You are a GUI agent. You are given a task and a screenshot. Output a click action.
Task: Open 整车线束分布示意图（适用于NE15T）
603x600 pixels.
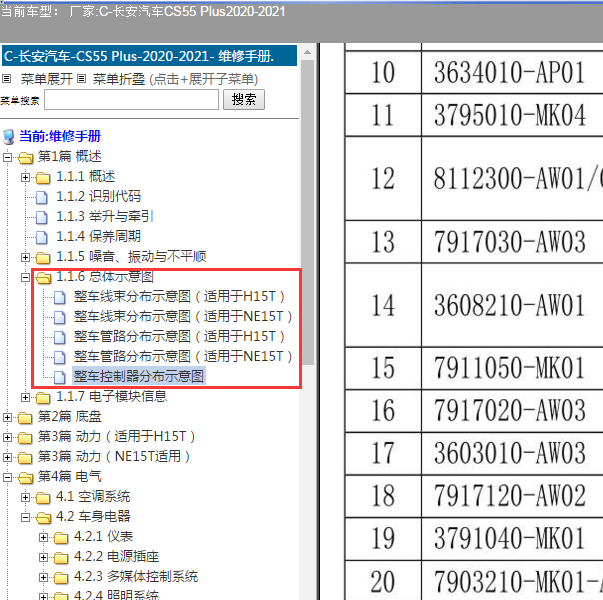pyautogui.click(x=183, y=317)
